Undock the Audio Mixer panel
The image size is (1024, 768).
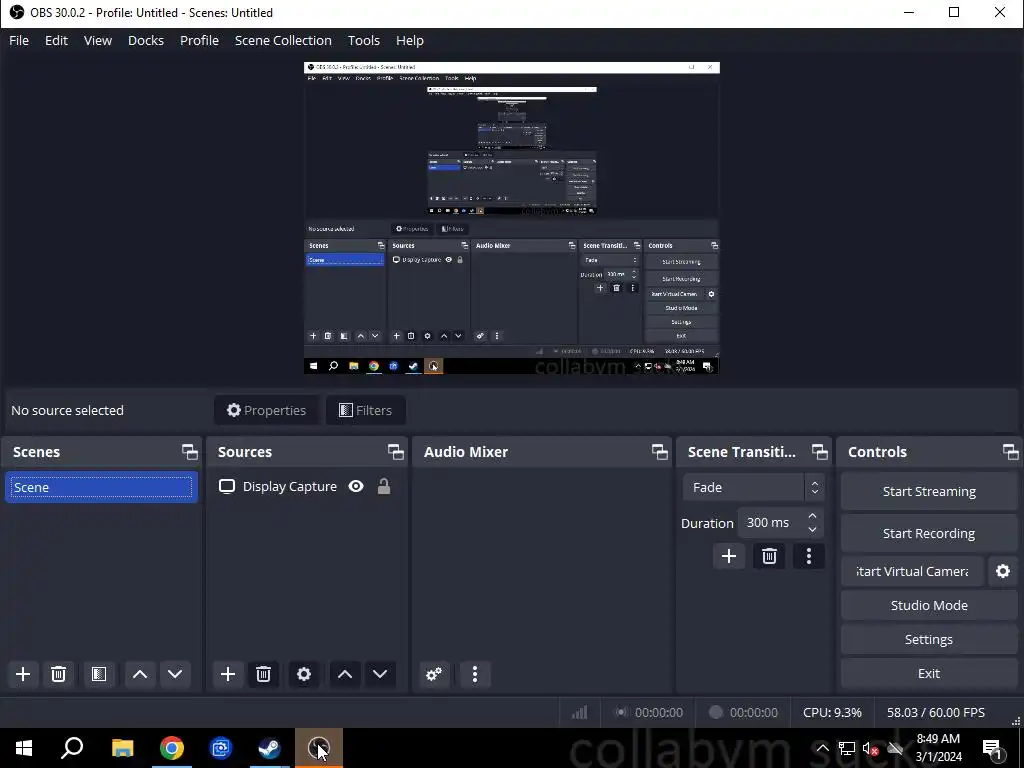[x=660, y=452]
